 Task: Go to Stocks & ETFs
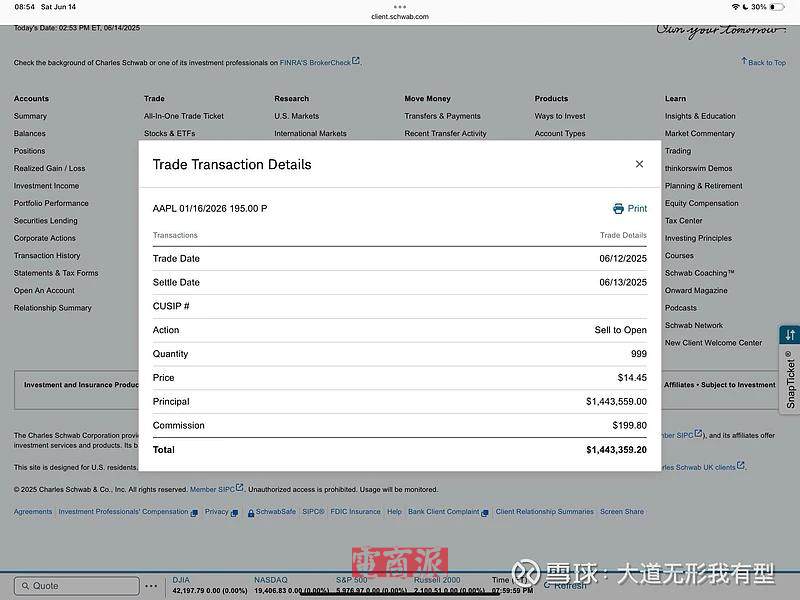click(x=169, y=133)
